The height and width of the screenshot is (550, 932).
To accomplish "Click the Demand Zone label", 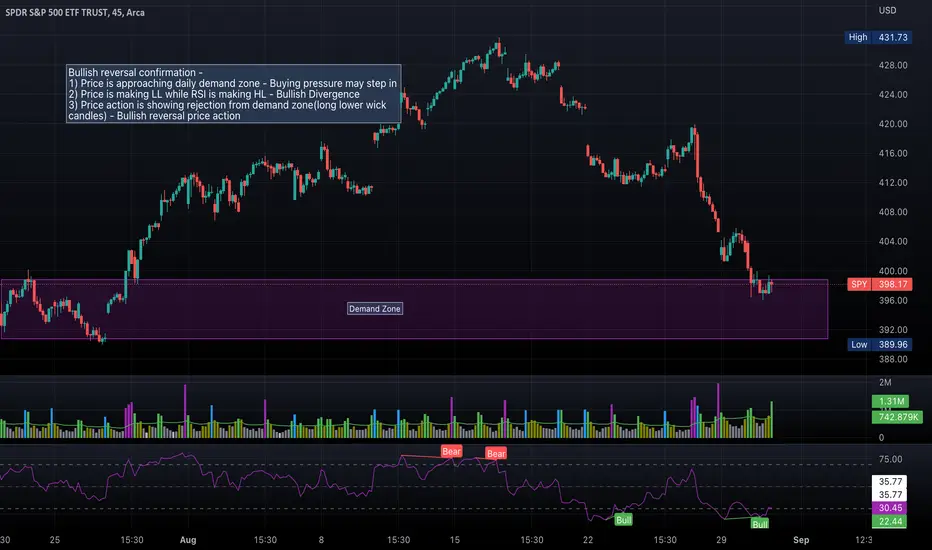I will (374, 309).
